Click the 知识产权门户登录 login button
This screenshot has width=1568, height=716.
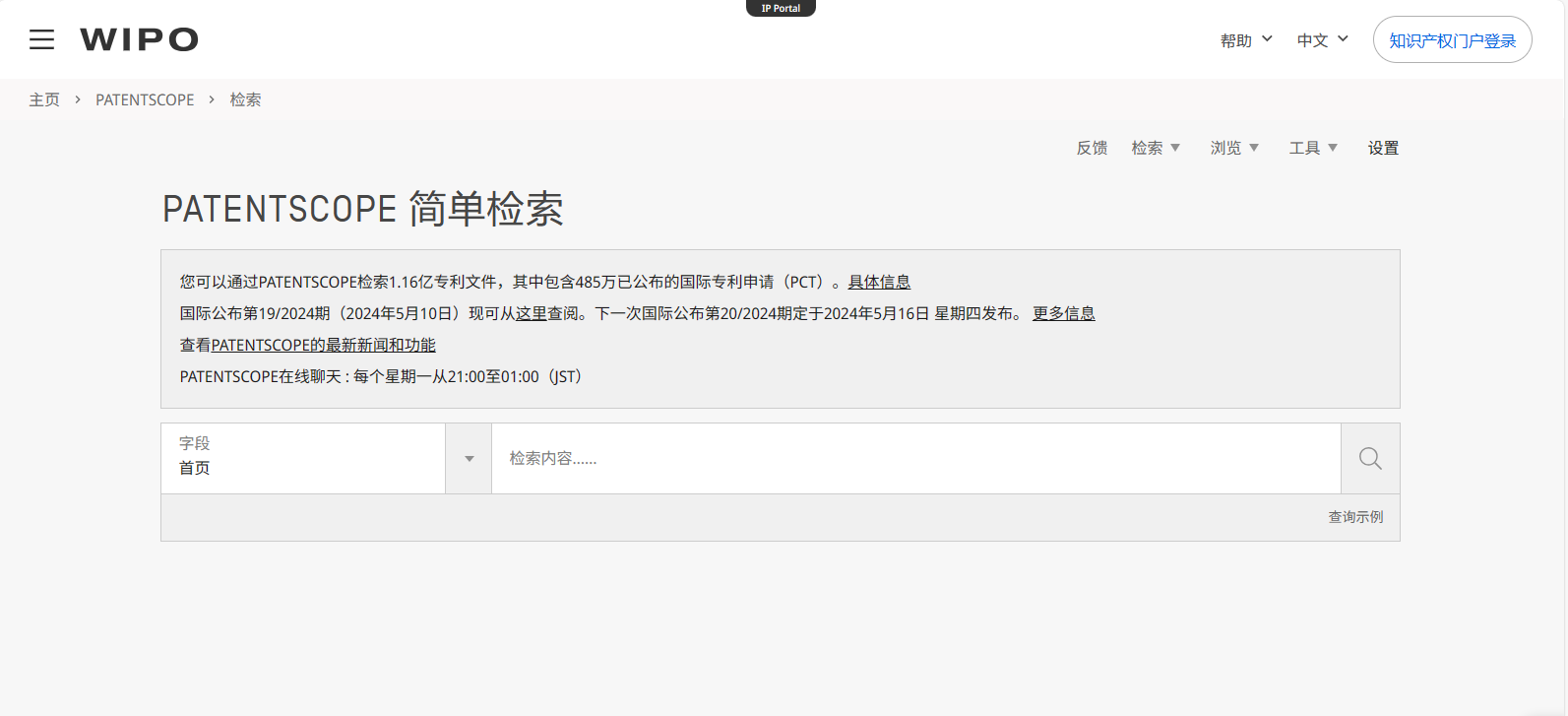(1452, 40)
